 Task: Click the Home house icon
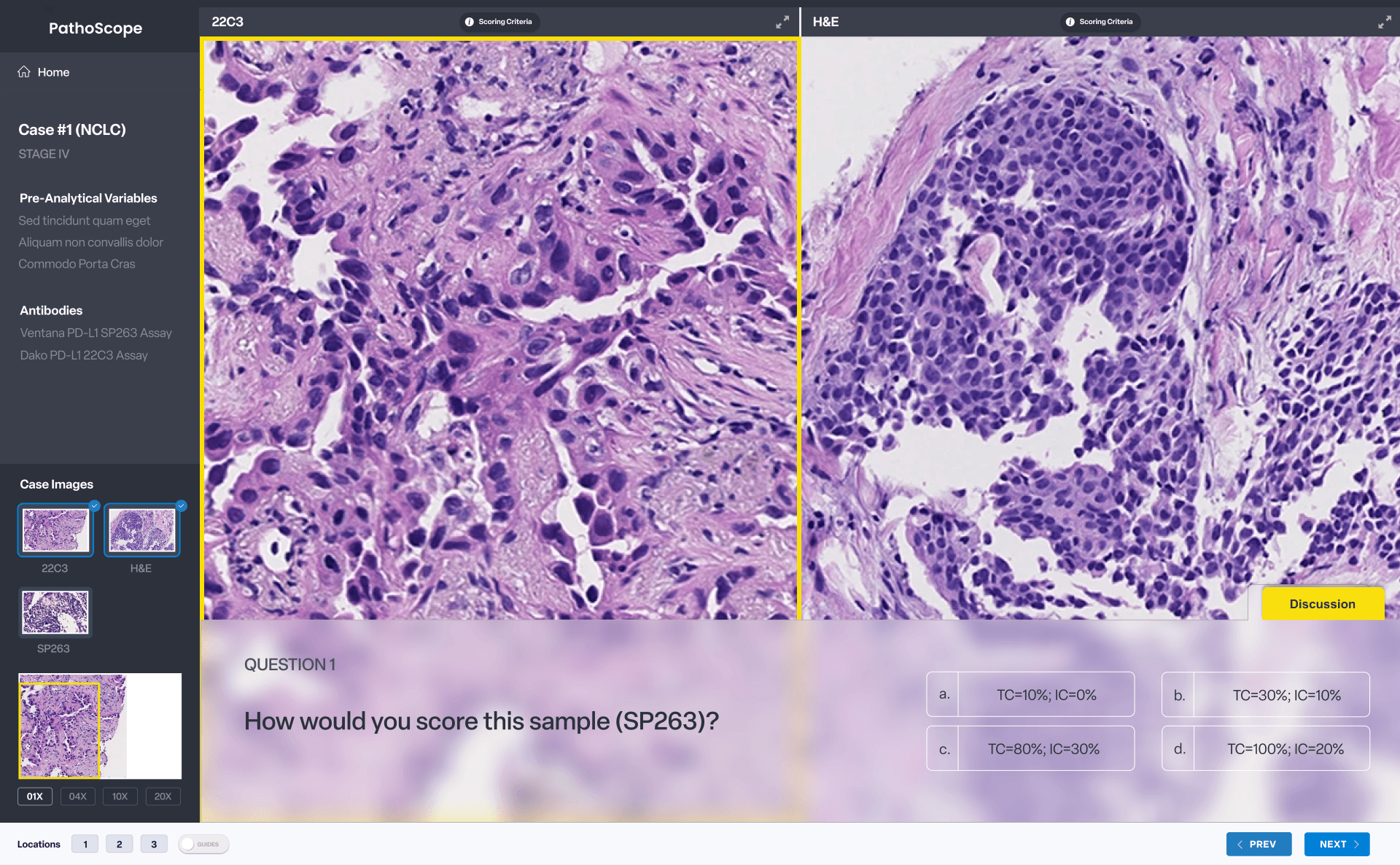tap(24, 71)
